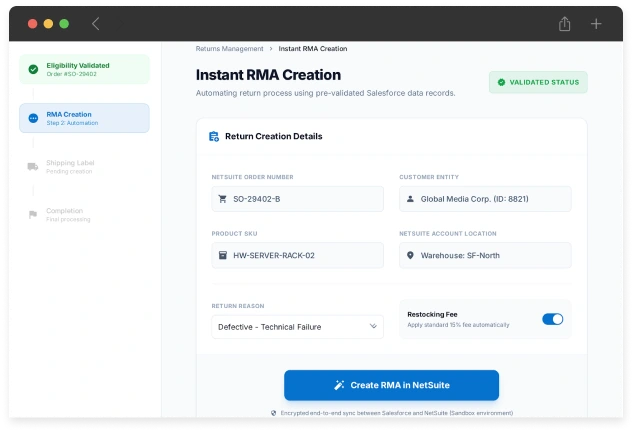Select the Completion step

pyautogui.click(x=85, y=214)
